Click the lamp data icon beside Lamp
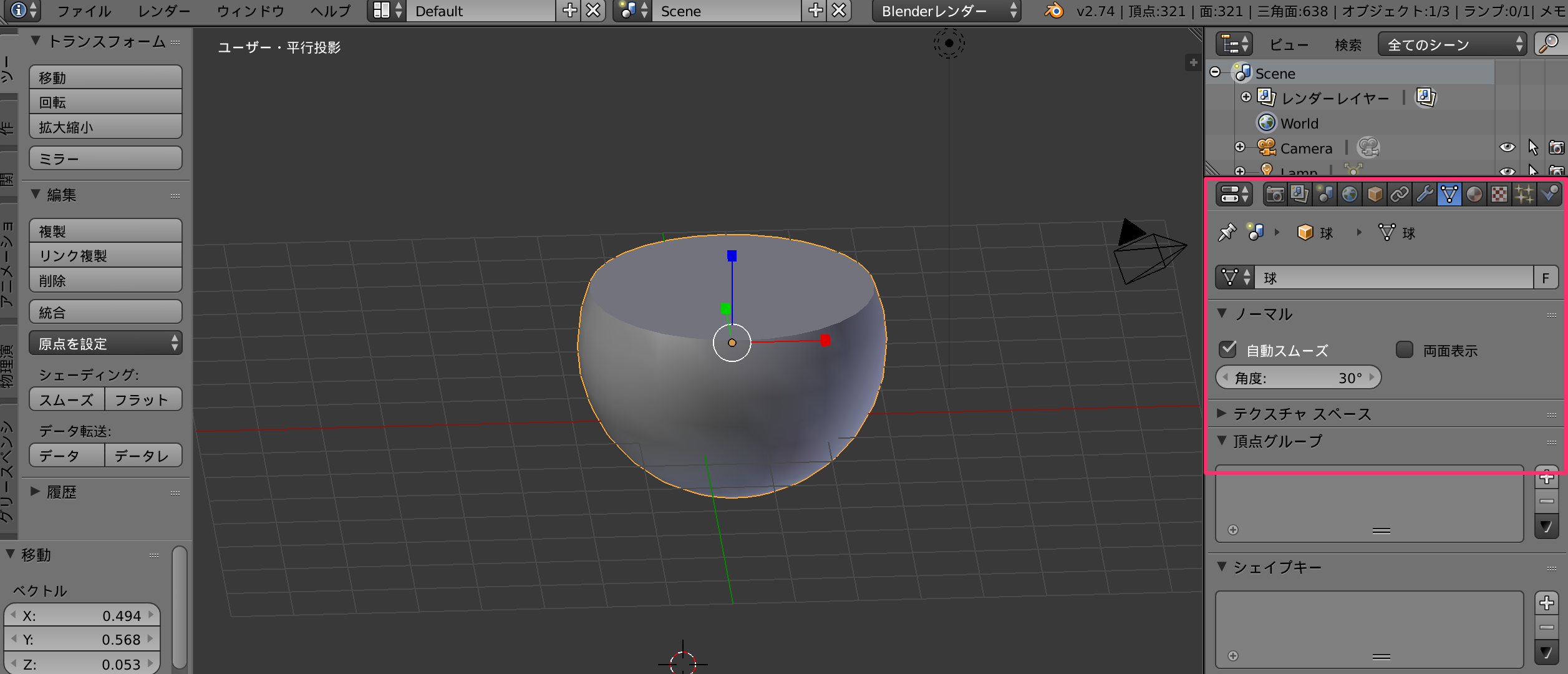The height and width of the screenshot is (674, 1568). [x=1353, y=169]
